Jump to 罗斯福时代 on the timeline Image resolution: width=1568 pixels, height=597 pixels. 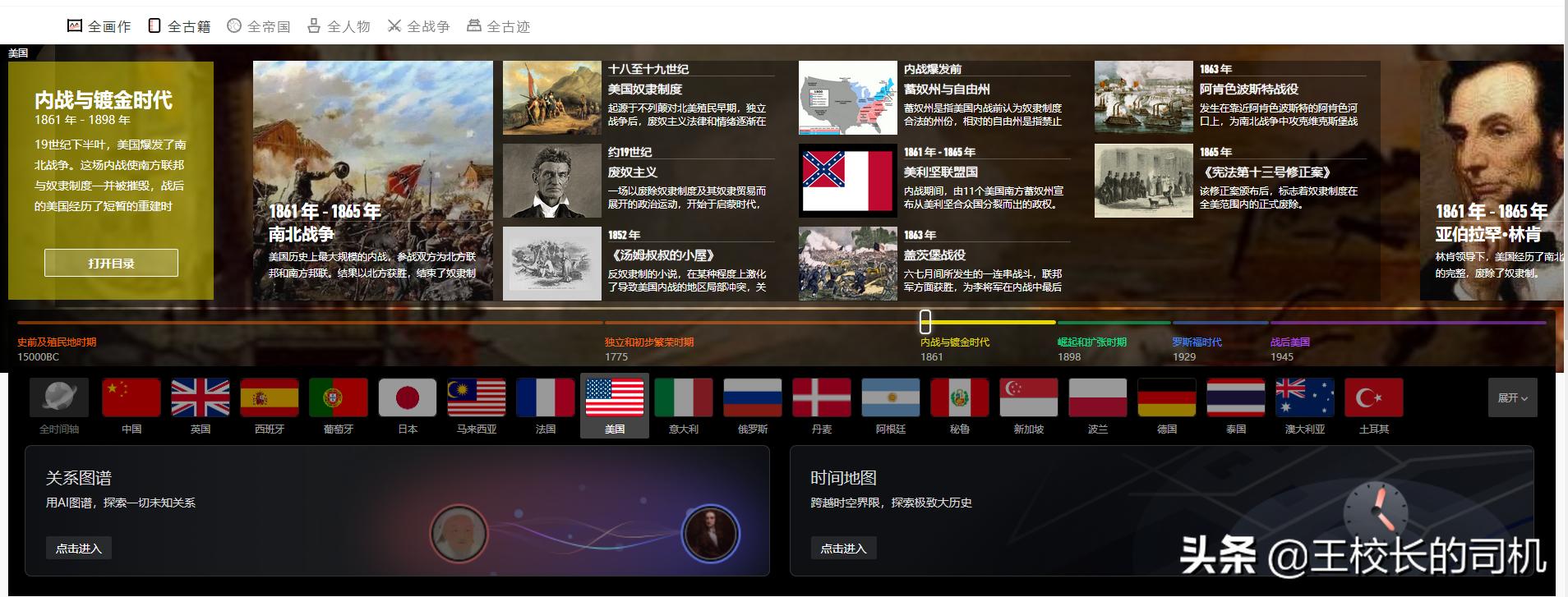click(1197, 342)
